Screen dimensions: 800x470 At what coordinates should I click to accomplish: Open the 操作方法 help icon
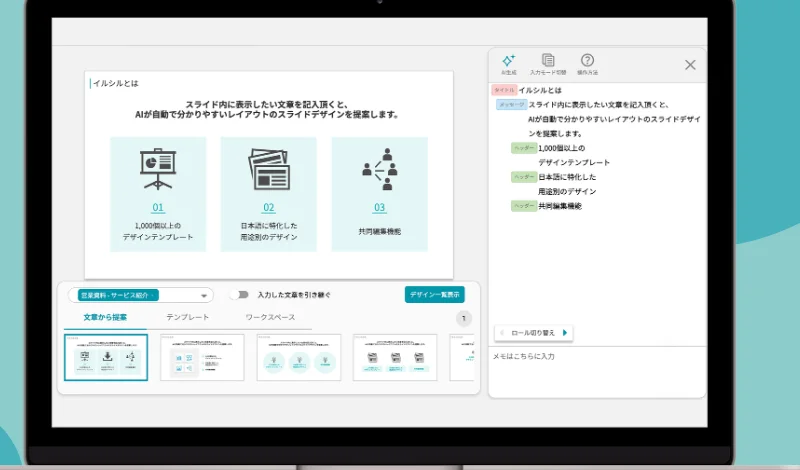[587, 60]
